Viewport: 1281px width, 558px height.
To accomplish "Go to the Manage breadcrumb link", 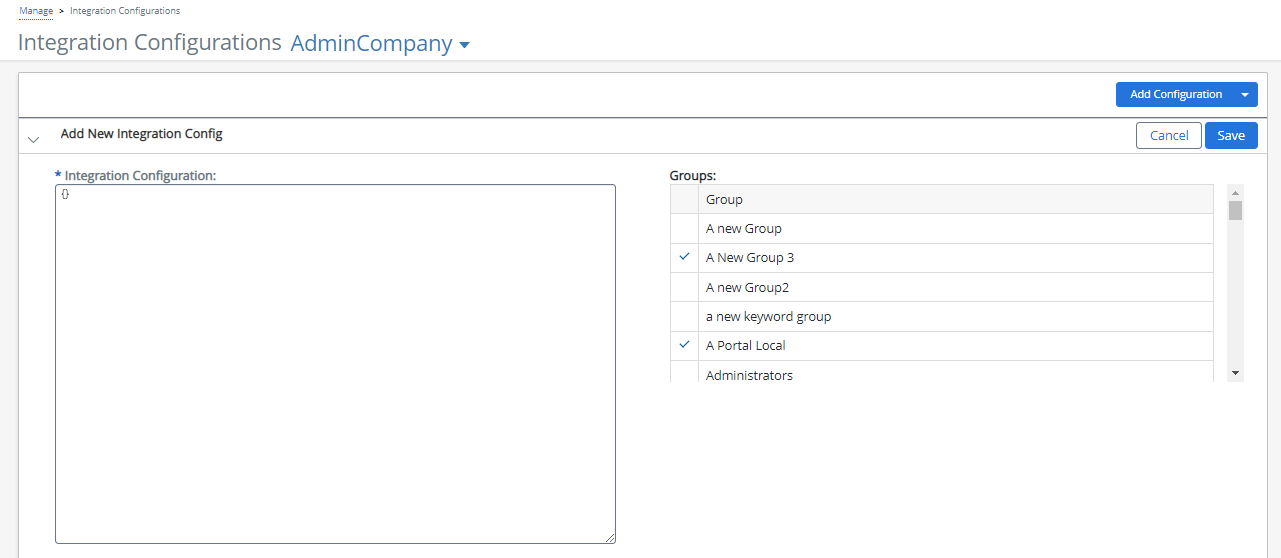I will pos(36,11).
